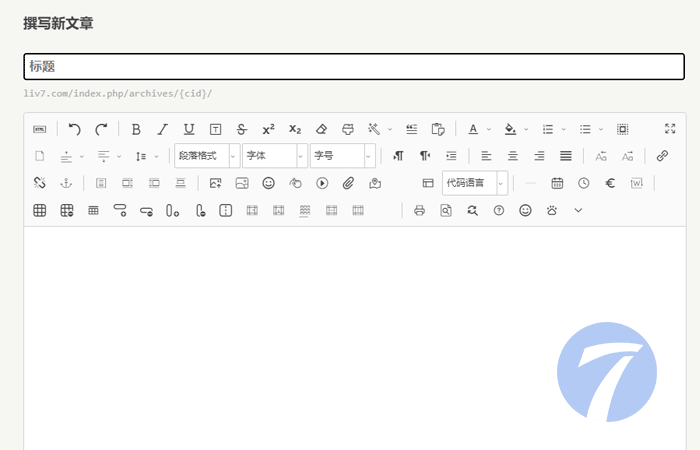Screen dimensions: 700x450
Task: Click the Redo arrow in the toolbar
Action: [x=101, y=129]
